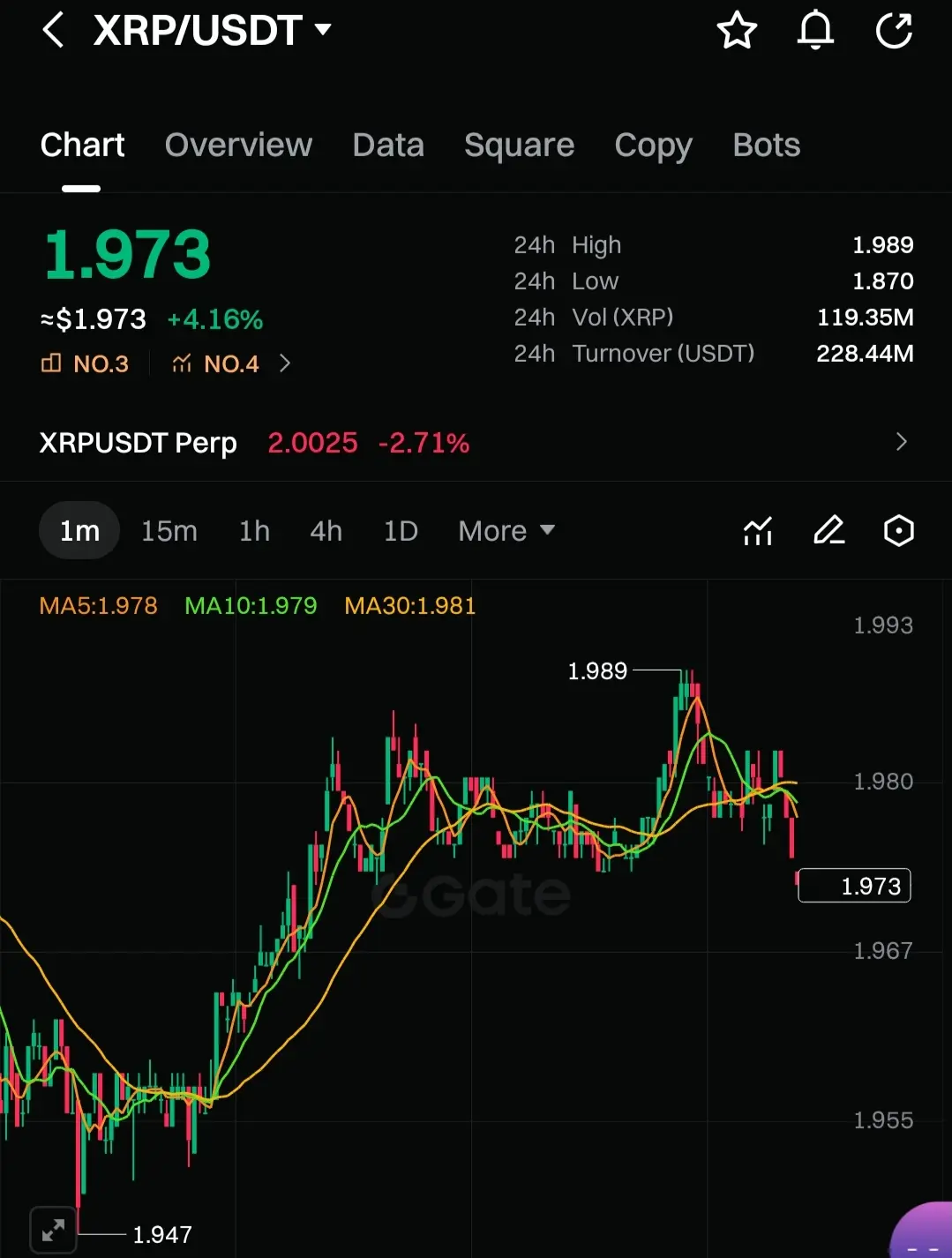Add XRP/USDT to favorites with star
The width and height of the screenshot is (952, 1258).
tap(737, 30)
